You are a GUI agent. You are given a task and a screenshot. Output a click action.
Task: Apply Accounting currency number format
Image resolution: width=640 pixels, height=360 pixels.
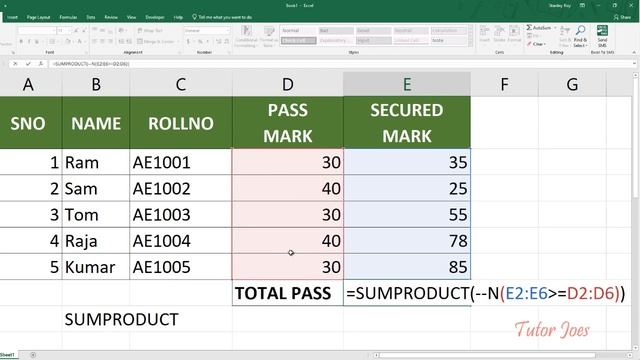tap(189, 41)
